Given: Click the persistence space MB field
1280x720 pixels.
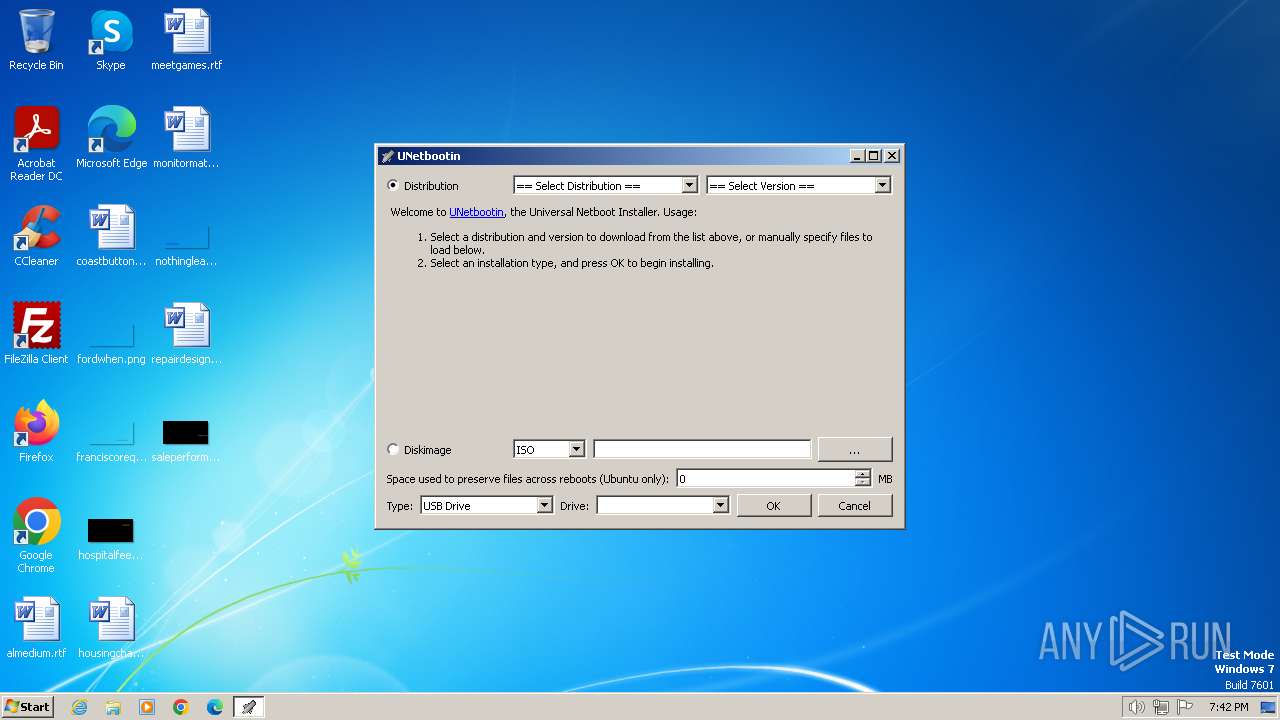Looking at the screenshot, I should pos(766,478).
